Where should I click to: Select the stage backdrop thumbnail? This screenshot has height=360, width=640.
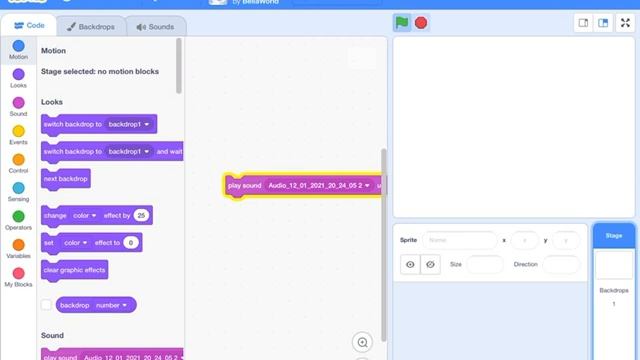click(x=614, y=265)
